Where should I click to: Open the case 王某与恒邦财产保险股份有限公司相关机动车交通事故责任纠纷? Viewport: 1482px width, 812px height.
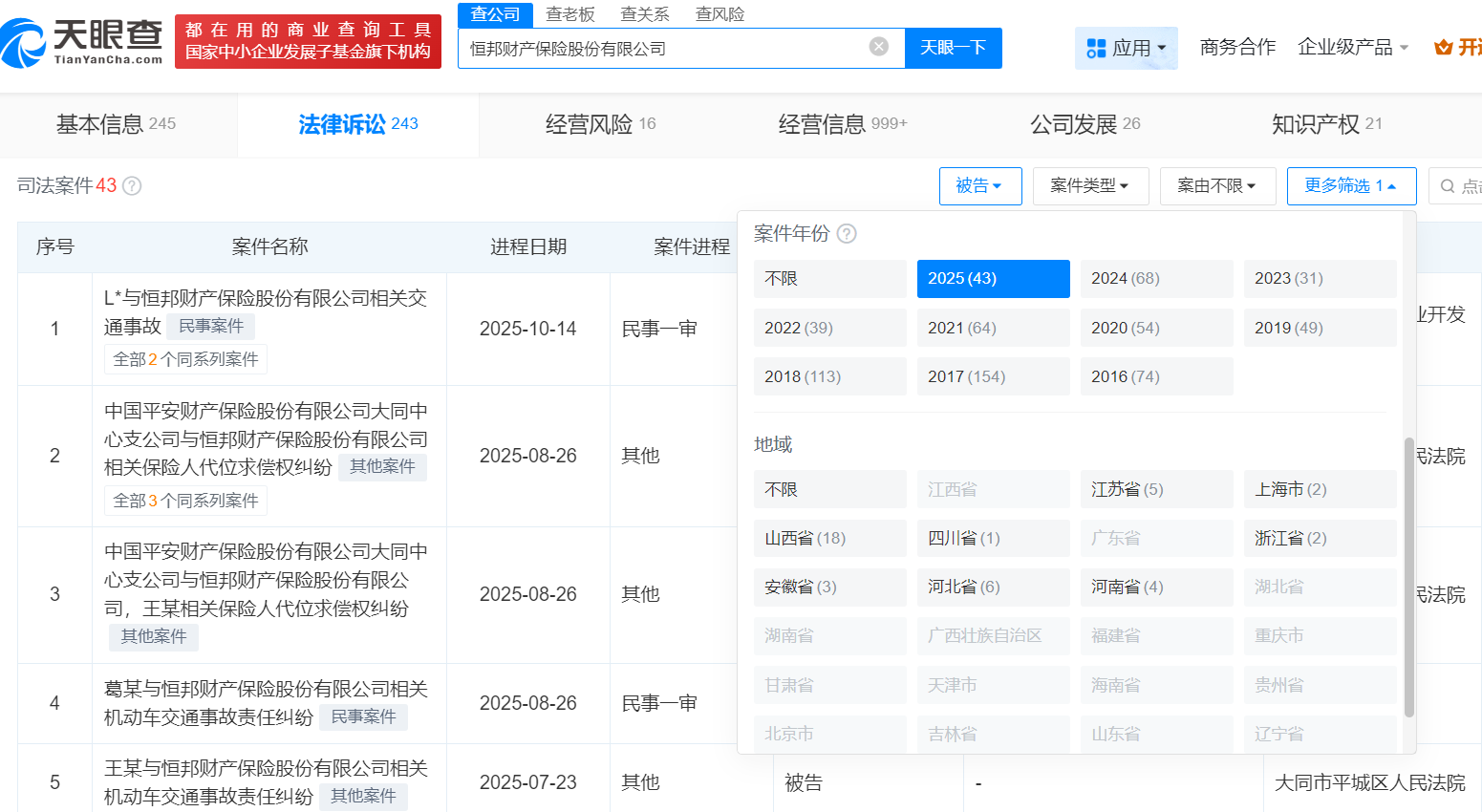coord(266,782)
